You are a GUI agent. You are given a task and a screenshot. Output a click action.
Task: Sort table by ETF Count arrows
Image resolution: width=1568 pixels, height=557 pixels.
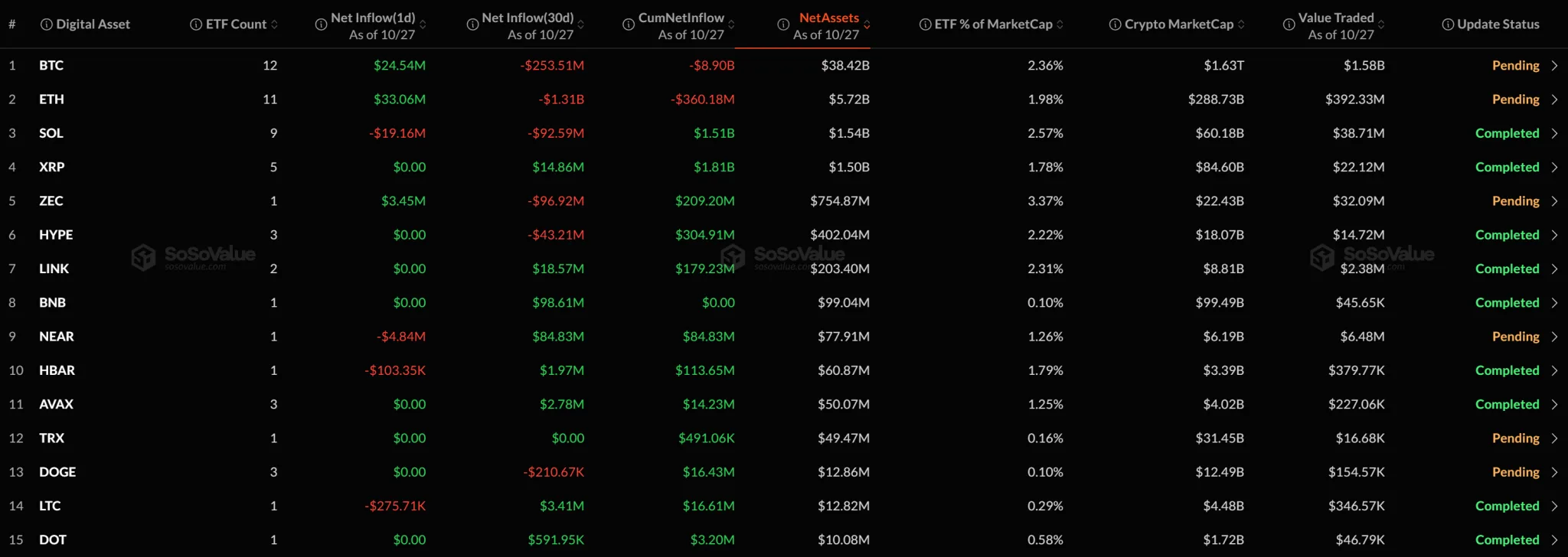(x=274, y=24)
